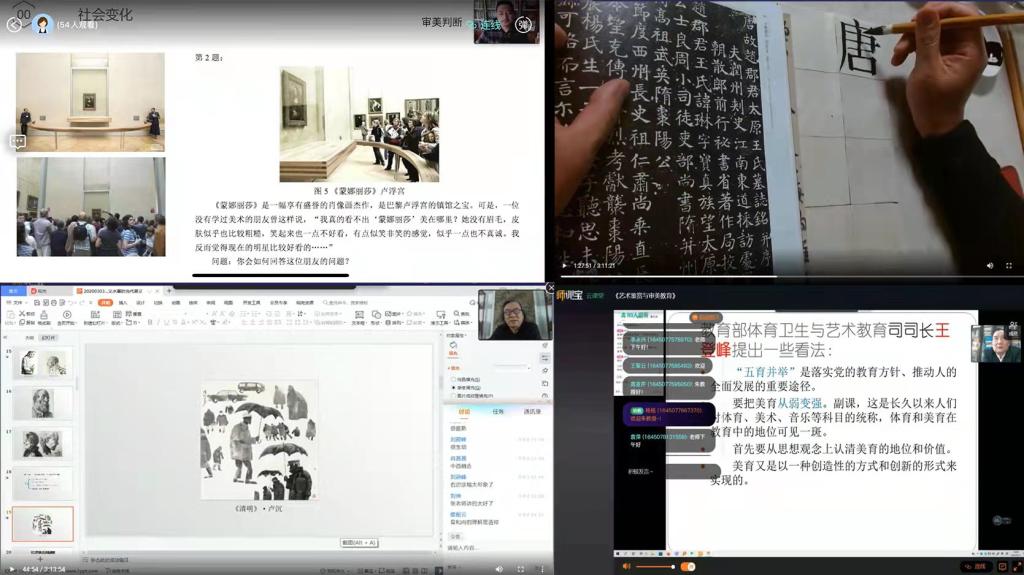Viewport: 1024px width, 575px height.
Task: Click the 请输入内容 chat input field
Action: pyautogui.click(x=496, y=548)
